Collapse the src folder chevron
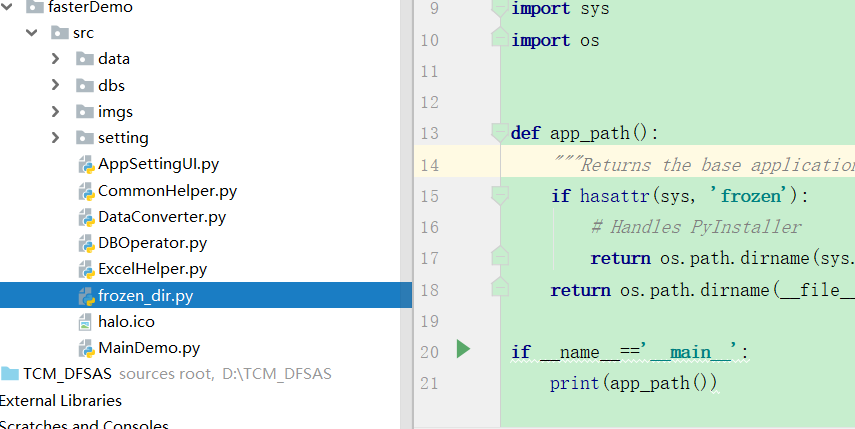The height and width of the screenshot is (429, 855). pyautogui.click(x=32, y=33)
